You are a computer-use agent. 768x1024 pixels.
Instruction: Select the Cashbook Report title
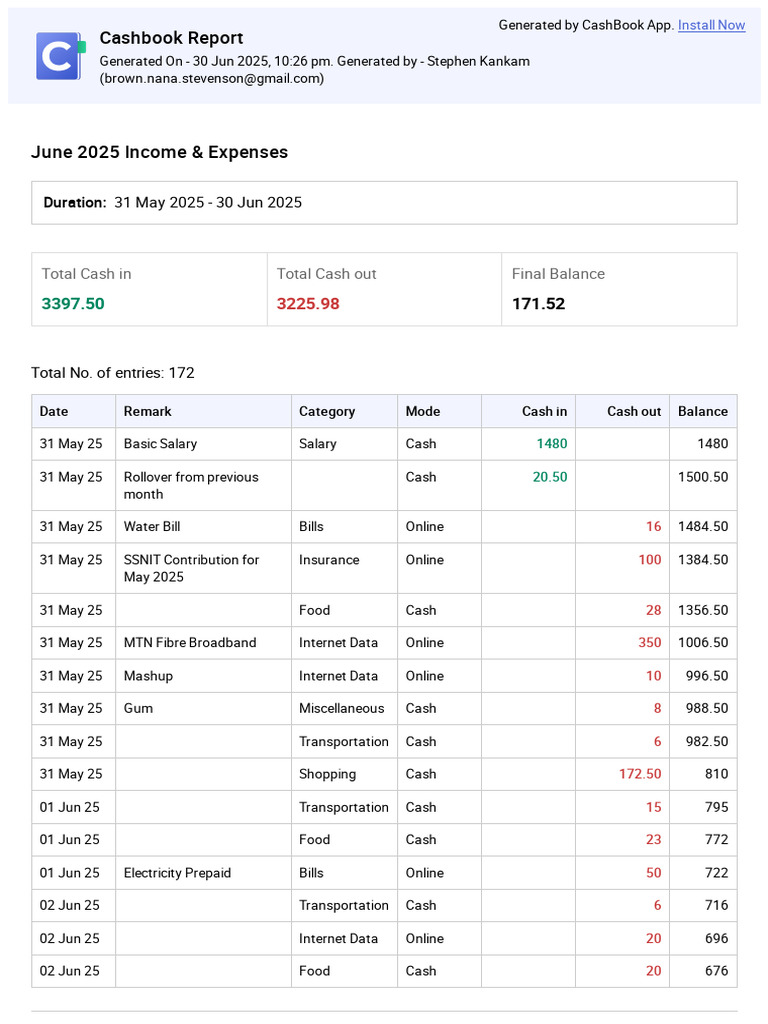tap(171, 38)
